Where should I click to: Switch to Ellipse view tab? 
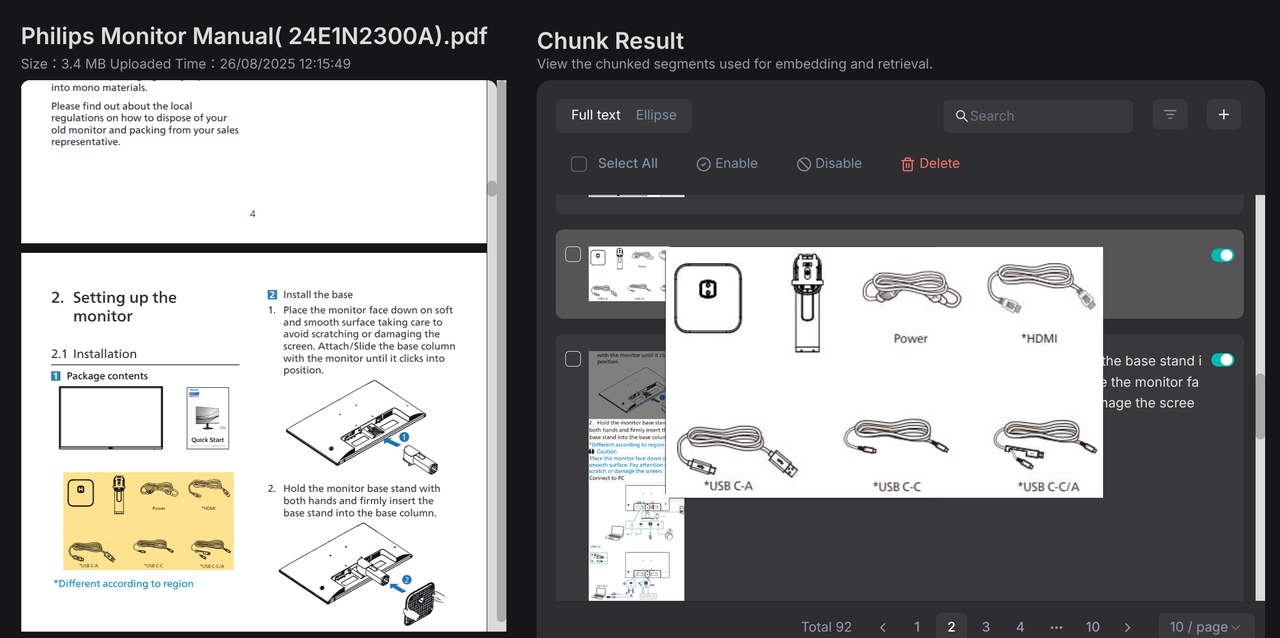click(x=656, y=115)
